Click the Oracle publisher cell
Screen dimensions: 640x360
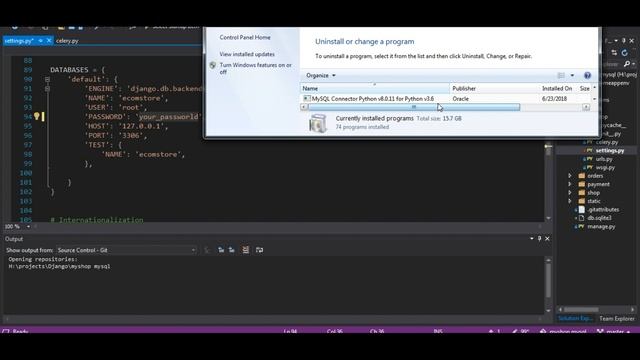(460, 99)
